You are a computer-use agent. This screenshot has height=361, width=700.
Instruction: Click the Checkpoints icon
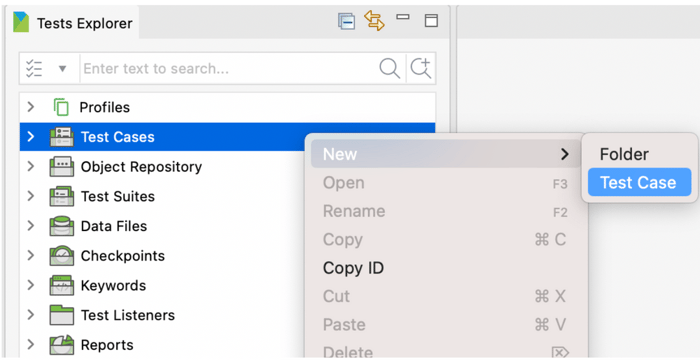(x=62, y=256)
